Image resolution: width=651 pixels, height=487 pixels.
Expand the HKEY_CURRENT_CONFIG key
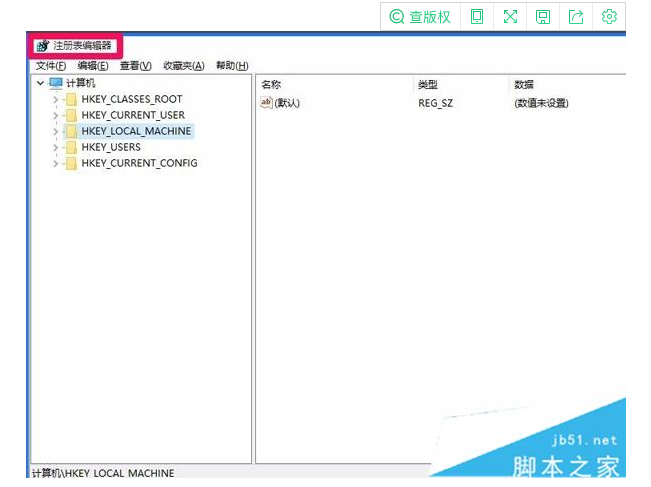[56, 163]
